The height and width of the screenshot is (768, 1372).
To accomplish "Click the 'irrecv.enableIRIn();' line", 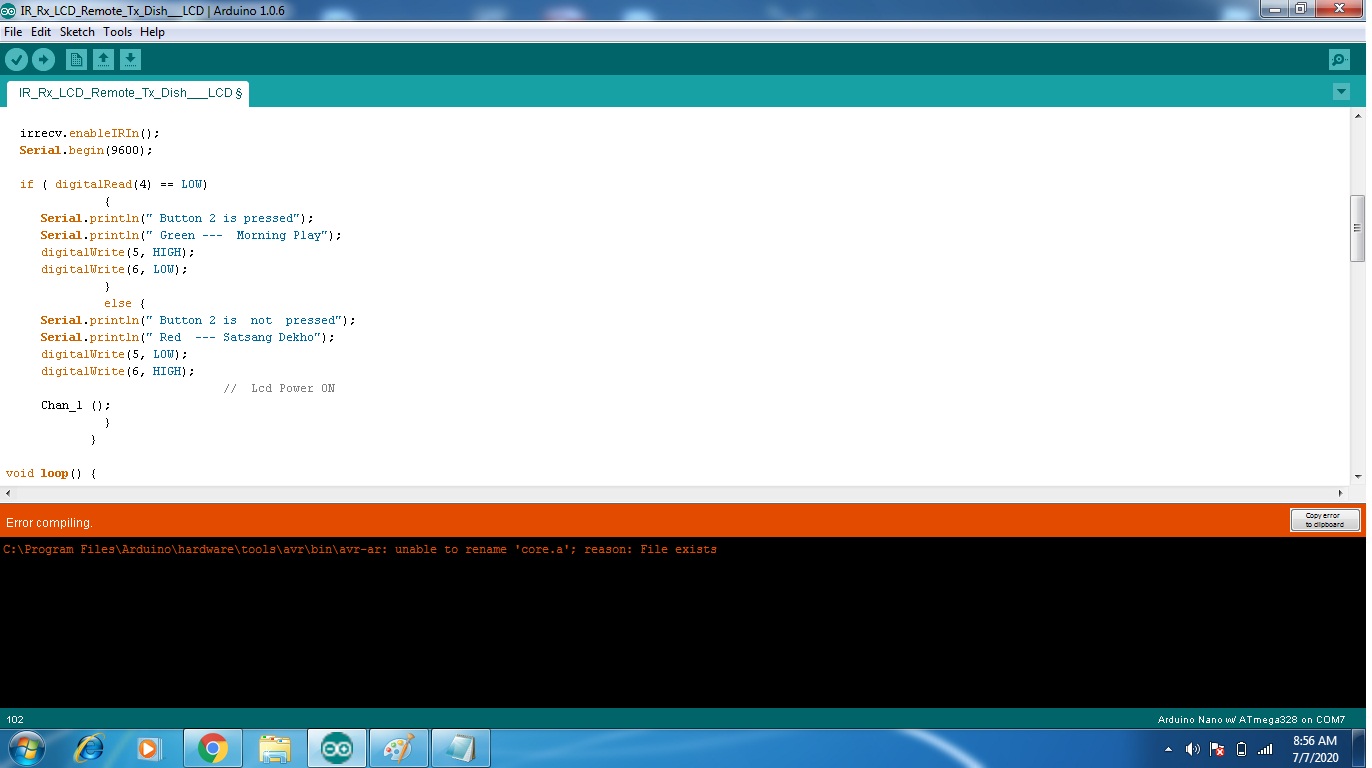I will (90, 133).
